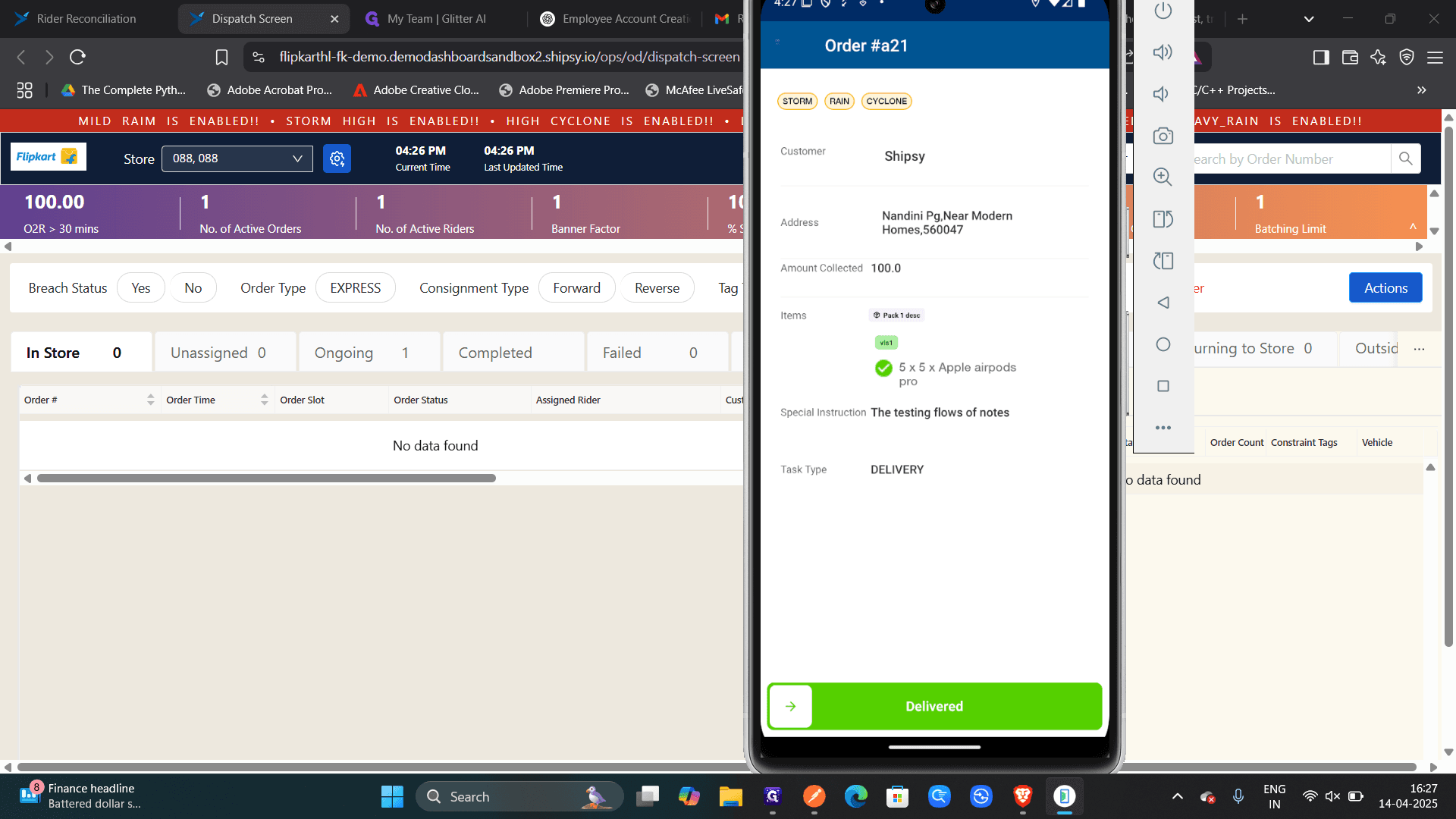Click the emulator back triangle icon
Viewport: 1456px width, 819px height.
pos(1163,303)
